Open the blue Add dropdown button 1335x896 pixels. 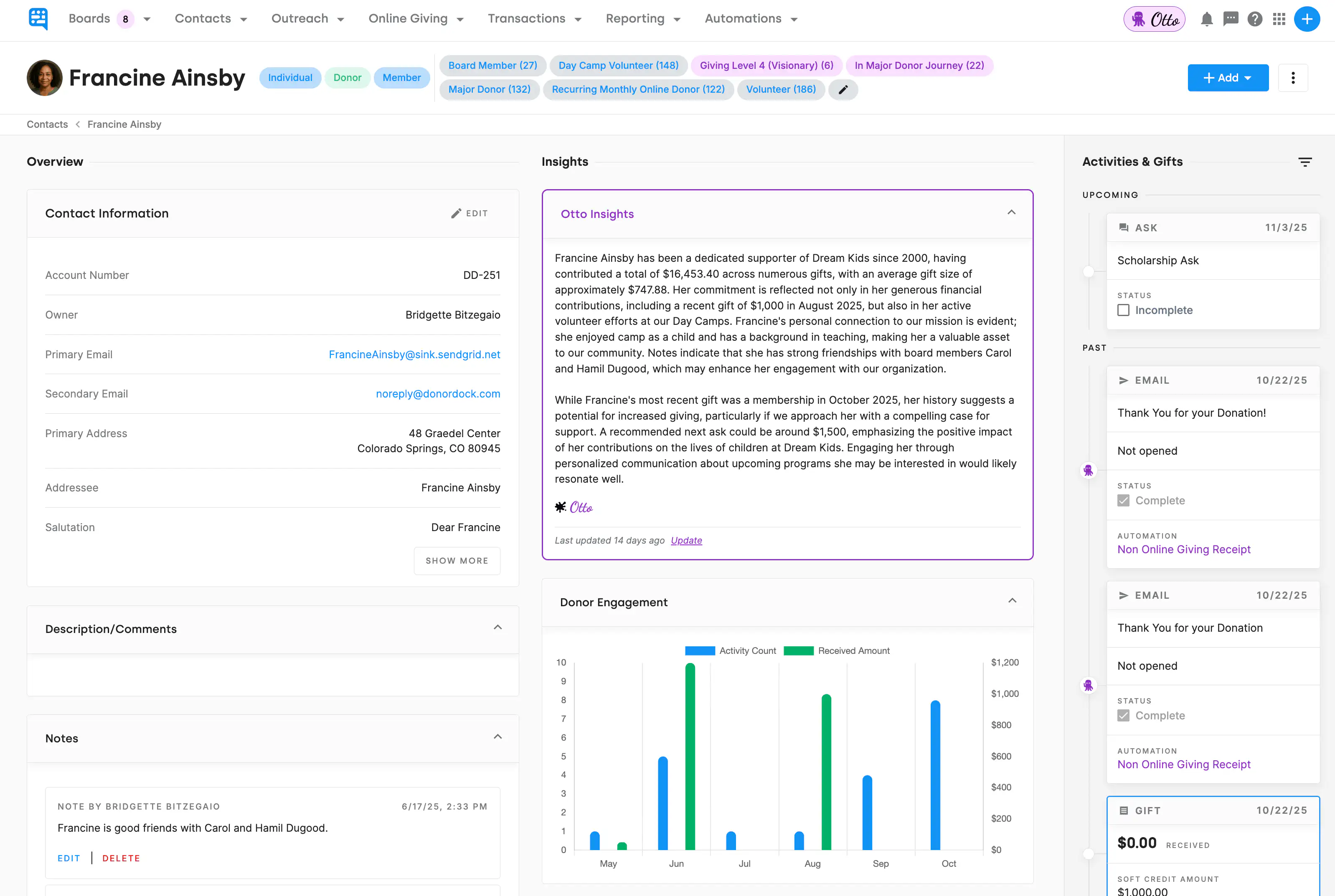click(x=1228, y=78)
